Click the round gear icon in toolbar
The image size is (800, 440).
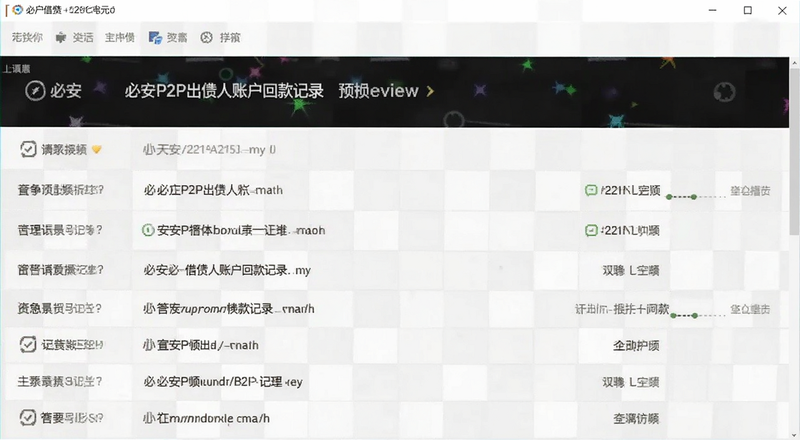point(206,37)
